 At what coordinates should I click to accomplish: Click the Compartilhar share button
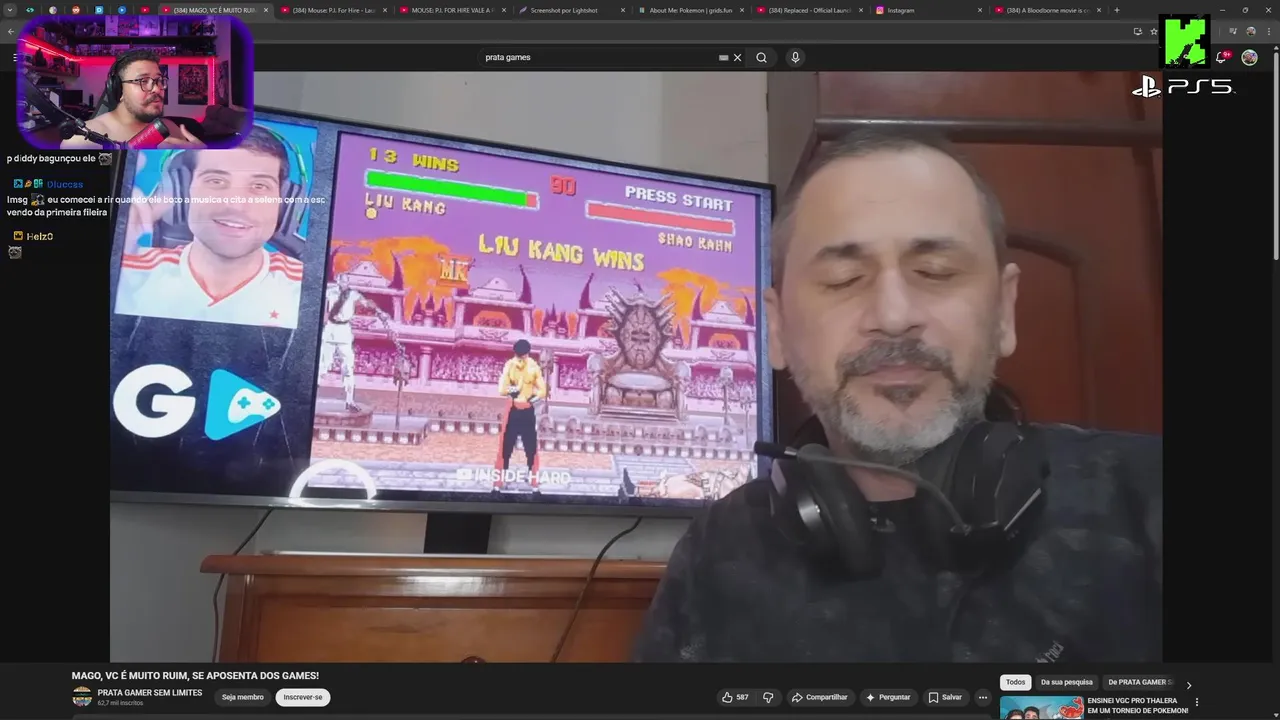819,697
